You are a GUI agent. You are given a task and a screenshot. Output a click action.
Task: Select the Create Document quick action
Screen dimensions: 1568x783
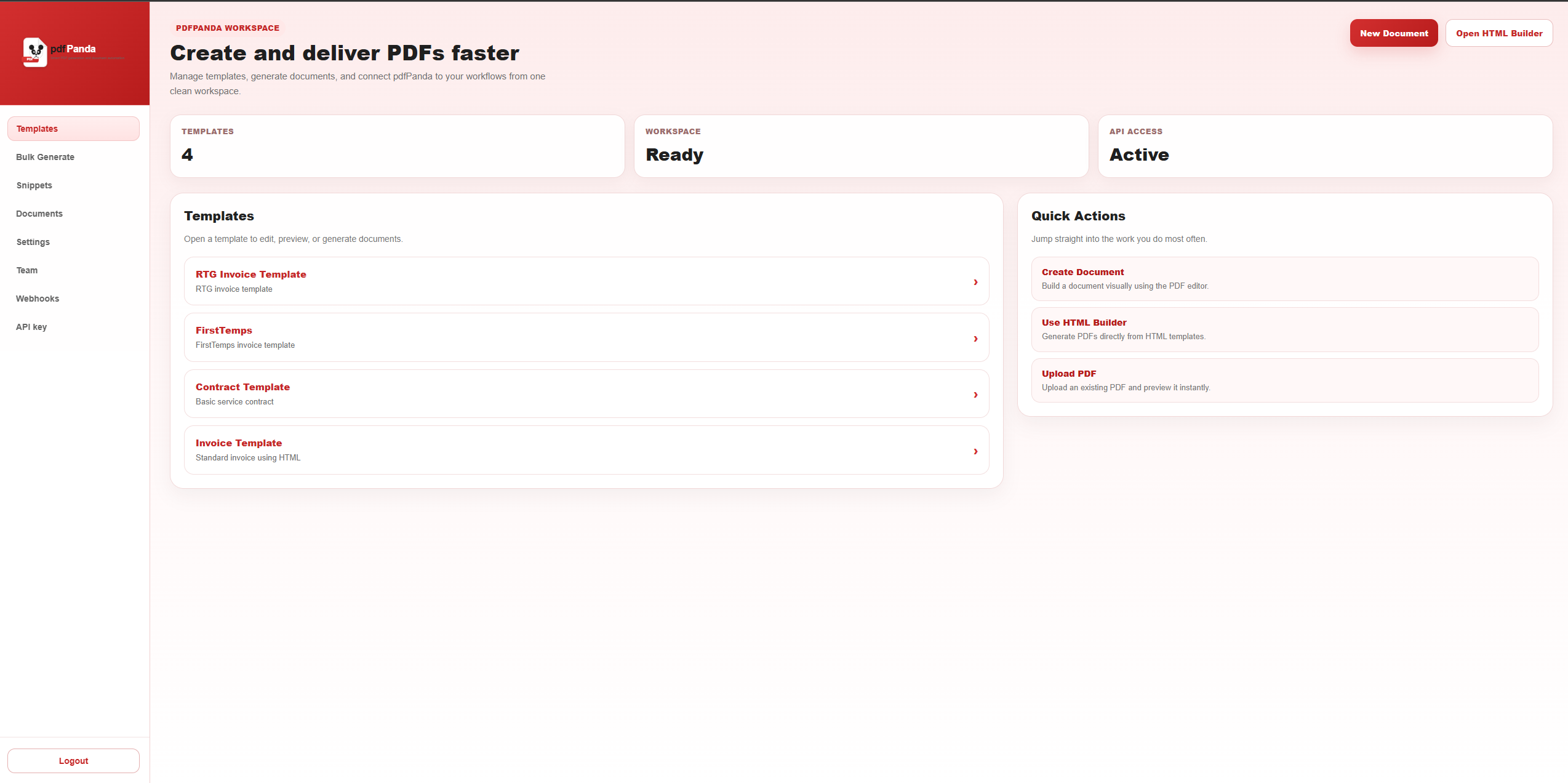point(1284,278)
